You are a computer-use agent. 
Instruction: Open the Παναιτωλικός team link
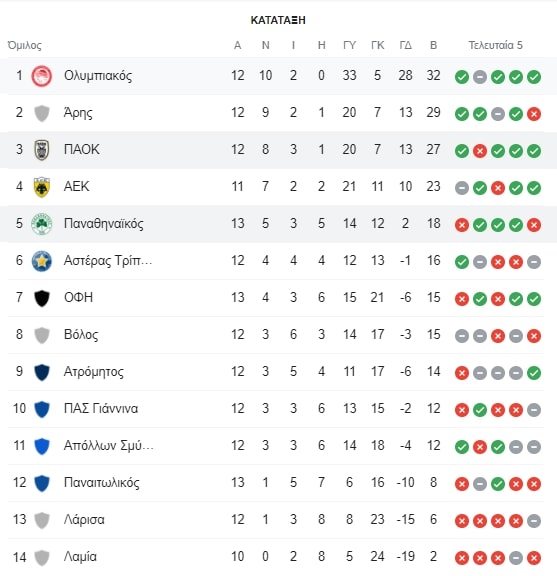click(x=102, y=482)
